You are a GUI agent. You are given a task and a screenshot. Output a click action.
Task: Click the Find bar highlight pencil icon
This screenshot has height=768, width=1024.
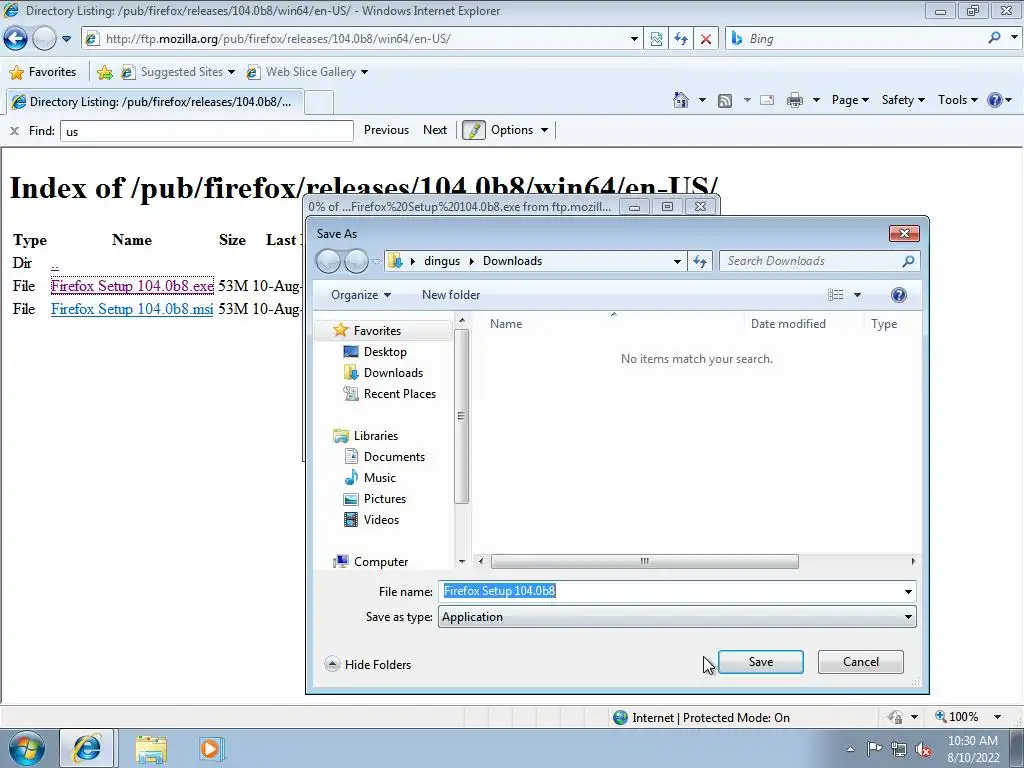(x=474, y=130)
